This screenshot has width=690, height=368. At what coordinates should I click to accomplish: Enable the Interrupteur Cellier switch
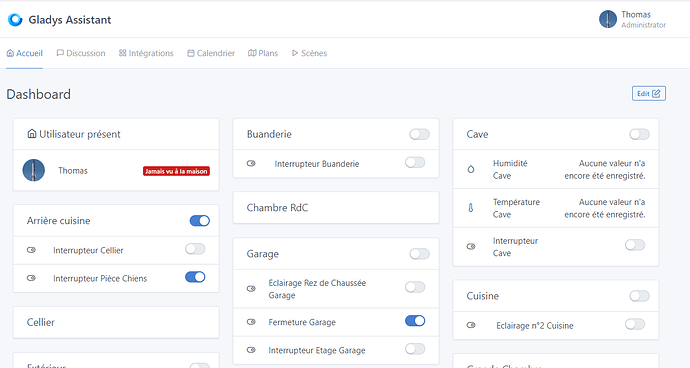(x=195, y=249)
